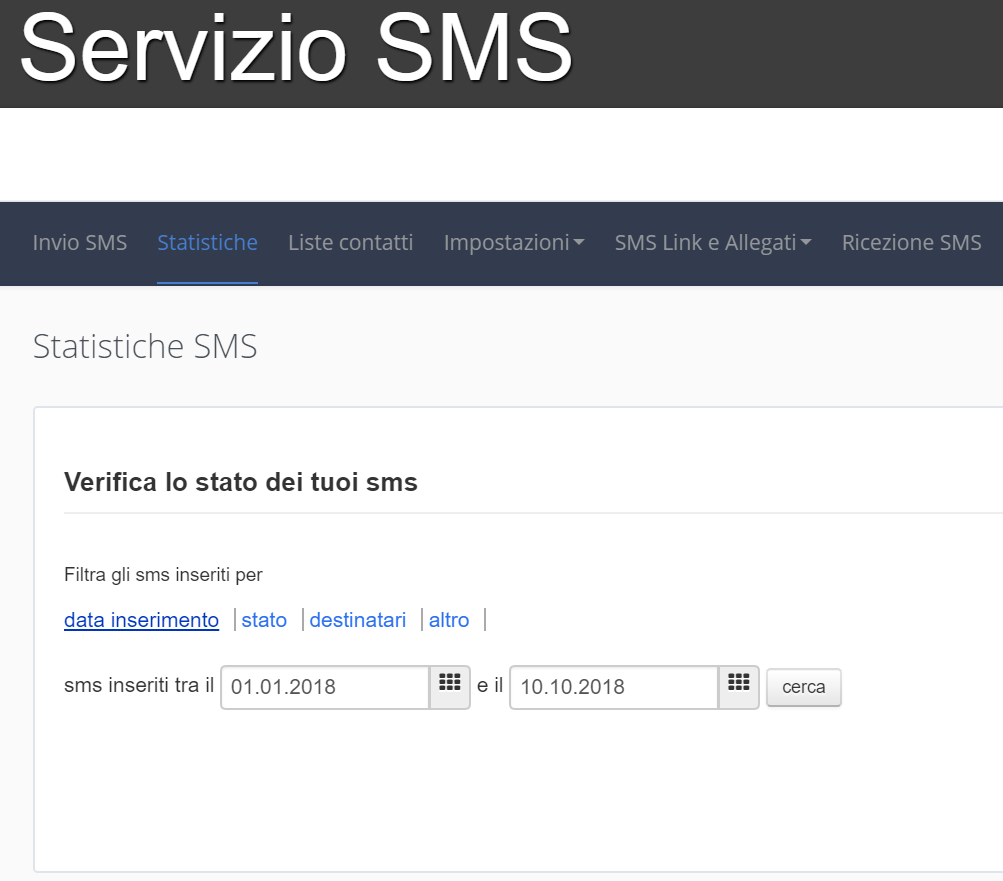The image size is (1003, 881).
Task: Expand the Impostazioni dropdown menu
Action: (514, 243)
